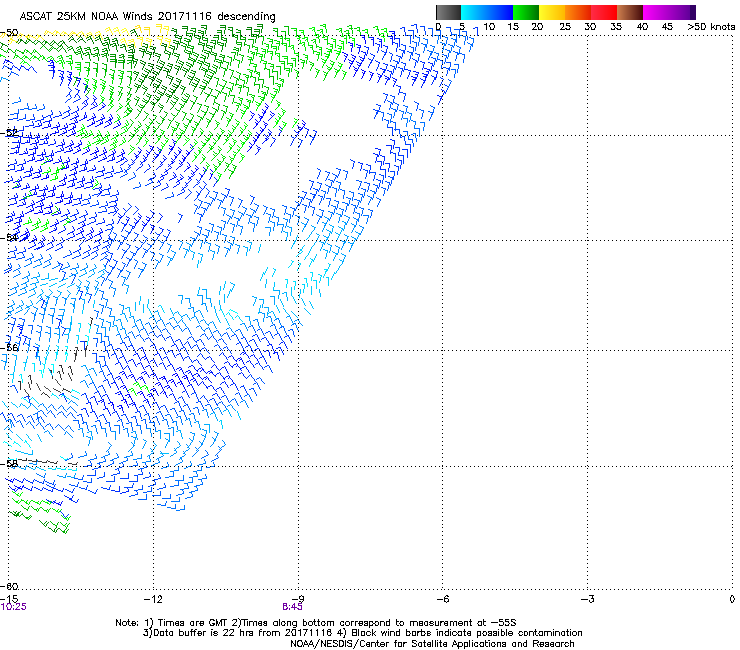Screen dimensions: 740x650
Task: Click the red swatch in the legend bar
Action: click(604, 13)
